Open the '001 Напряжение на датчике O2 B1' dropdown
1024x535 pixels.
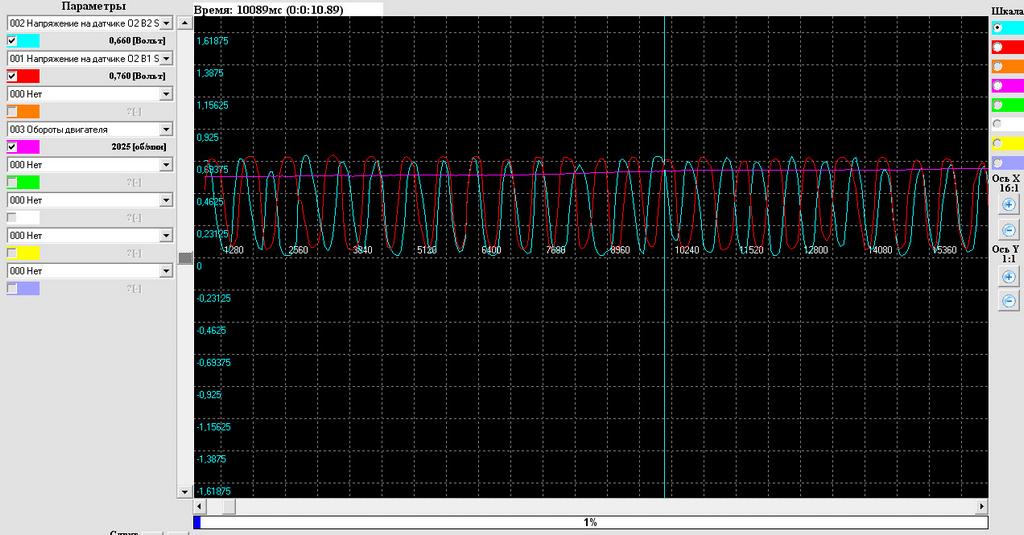tap(166, 58)
